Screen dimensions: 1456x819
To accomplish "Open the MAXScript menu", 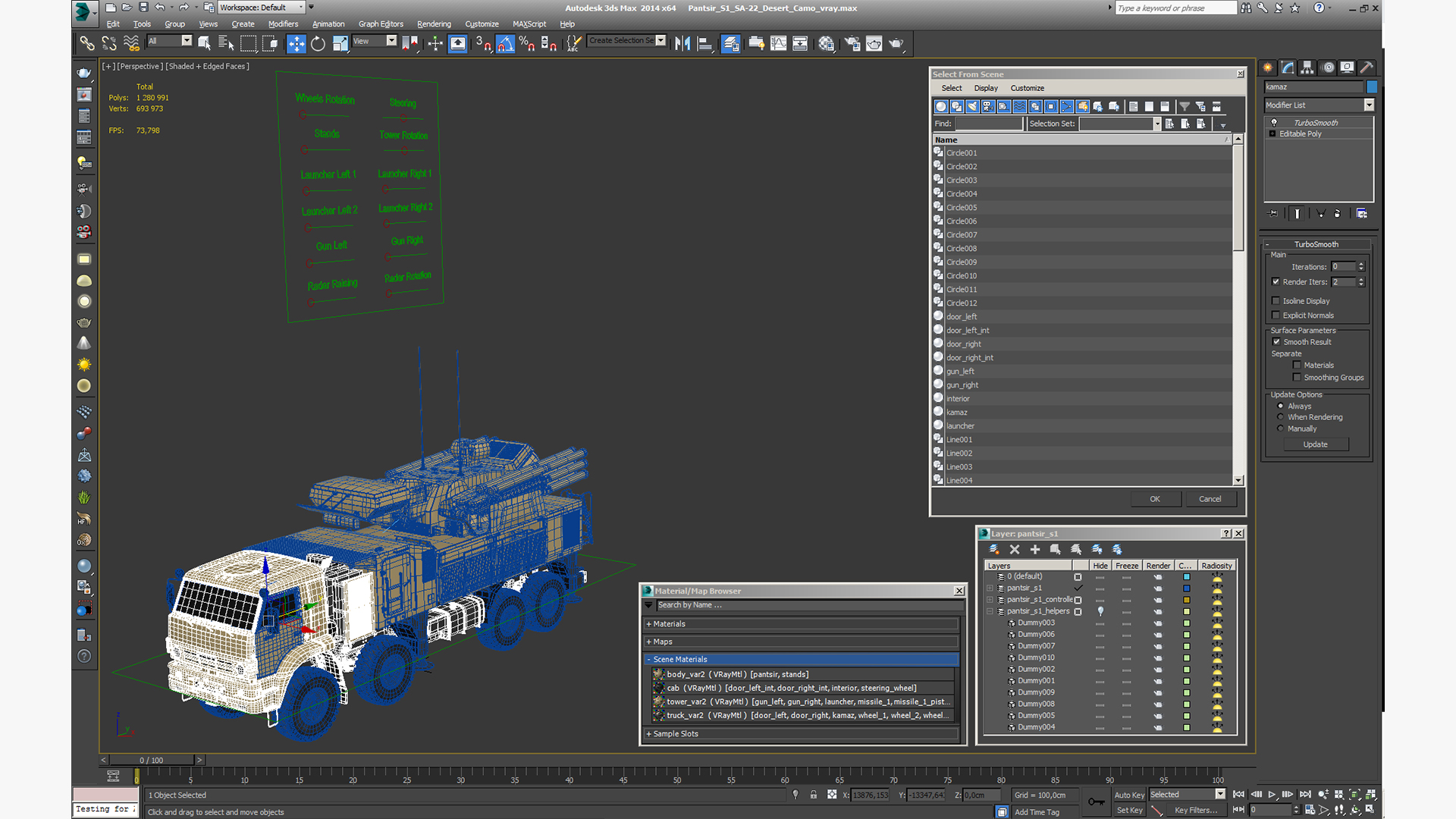I will 529,24.
